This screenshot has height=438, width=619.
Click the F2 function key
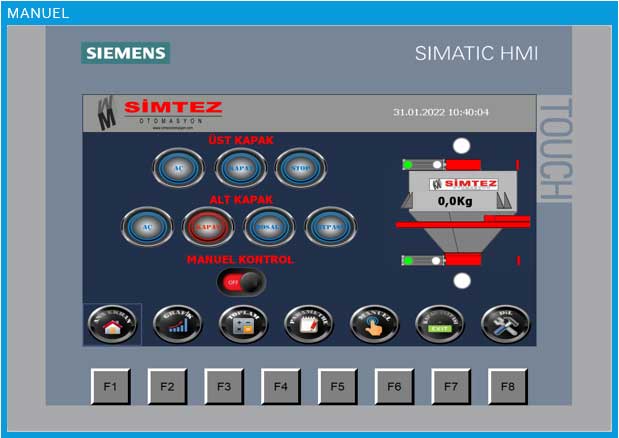coord(167,387)
